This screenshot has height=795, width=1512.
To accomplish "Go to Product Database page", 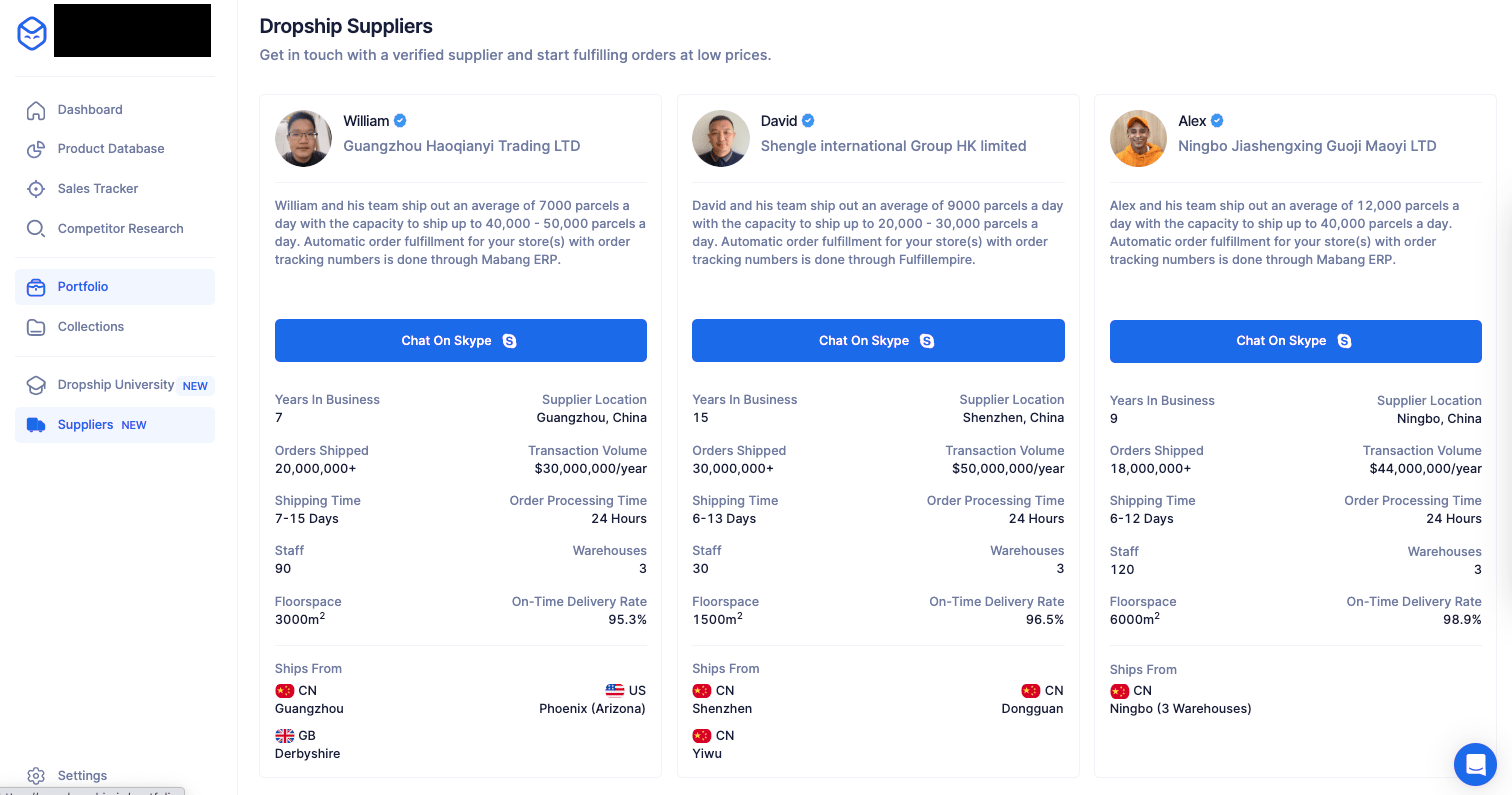I will 111,149.
